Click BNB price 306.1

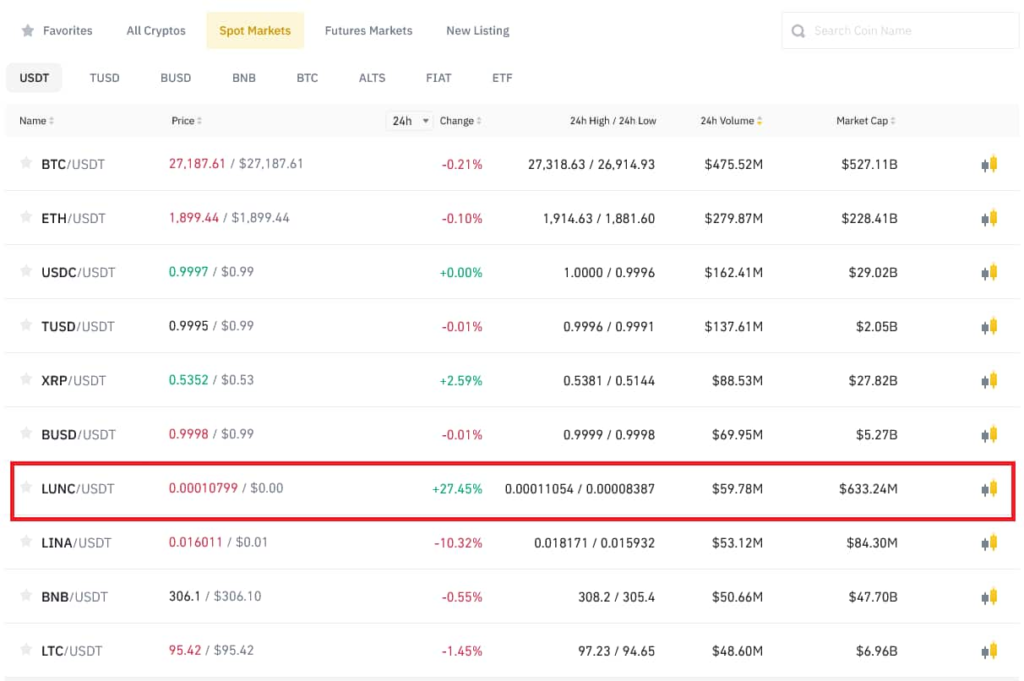pos(184,596)
